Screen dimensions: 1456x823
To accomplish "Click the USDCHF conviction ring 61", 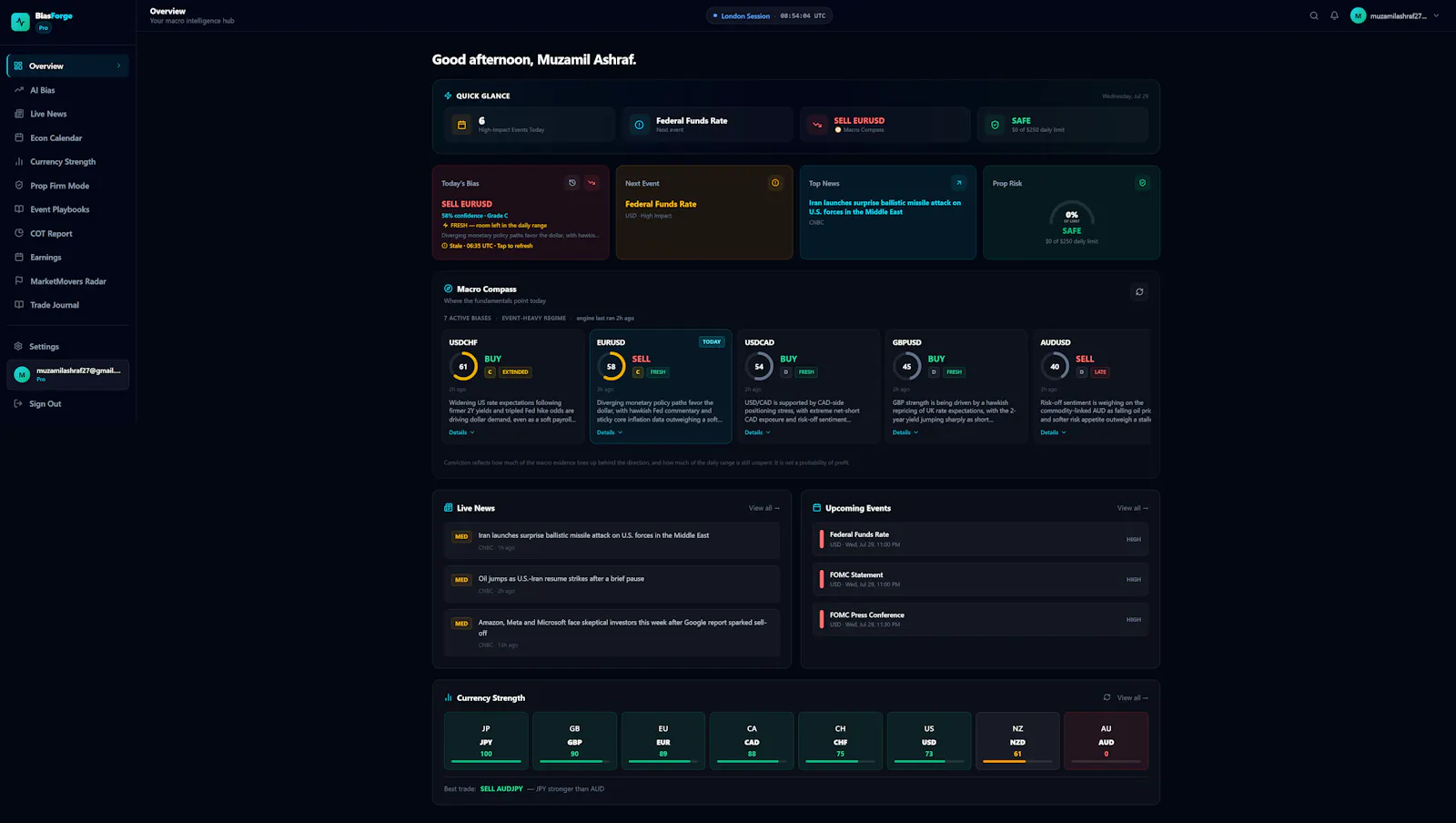I will (463, 366).
